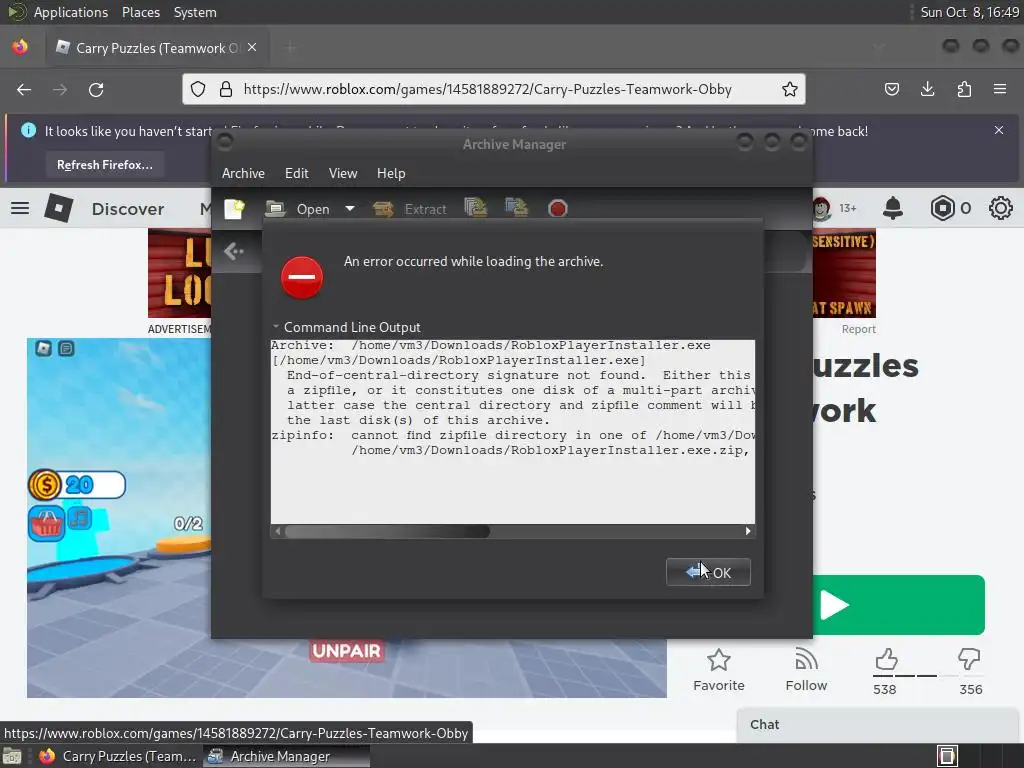Click the game preview thumbnail
The width and height of the screenshot is (1024, 768).
(118, 517)
